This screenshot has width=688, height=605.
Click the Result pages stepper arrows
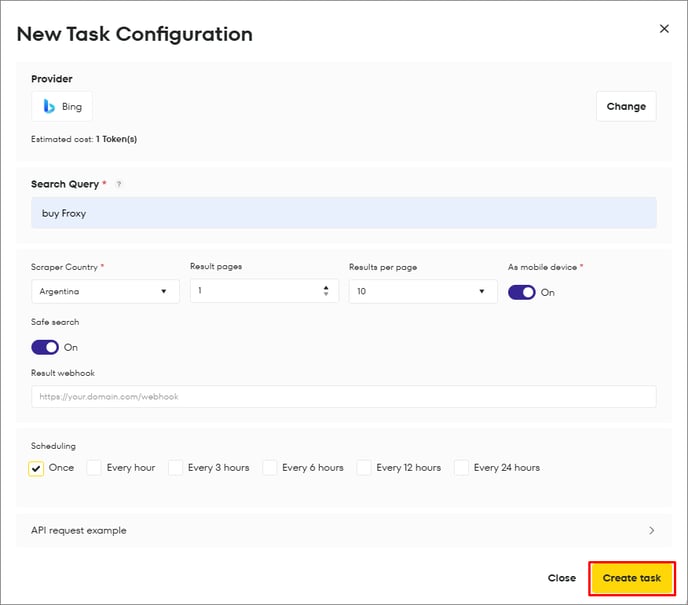(326, 290)
